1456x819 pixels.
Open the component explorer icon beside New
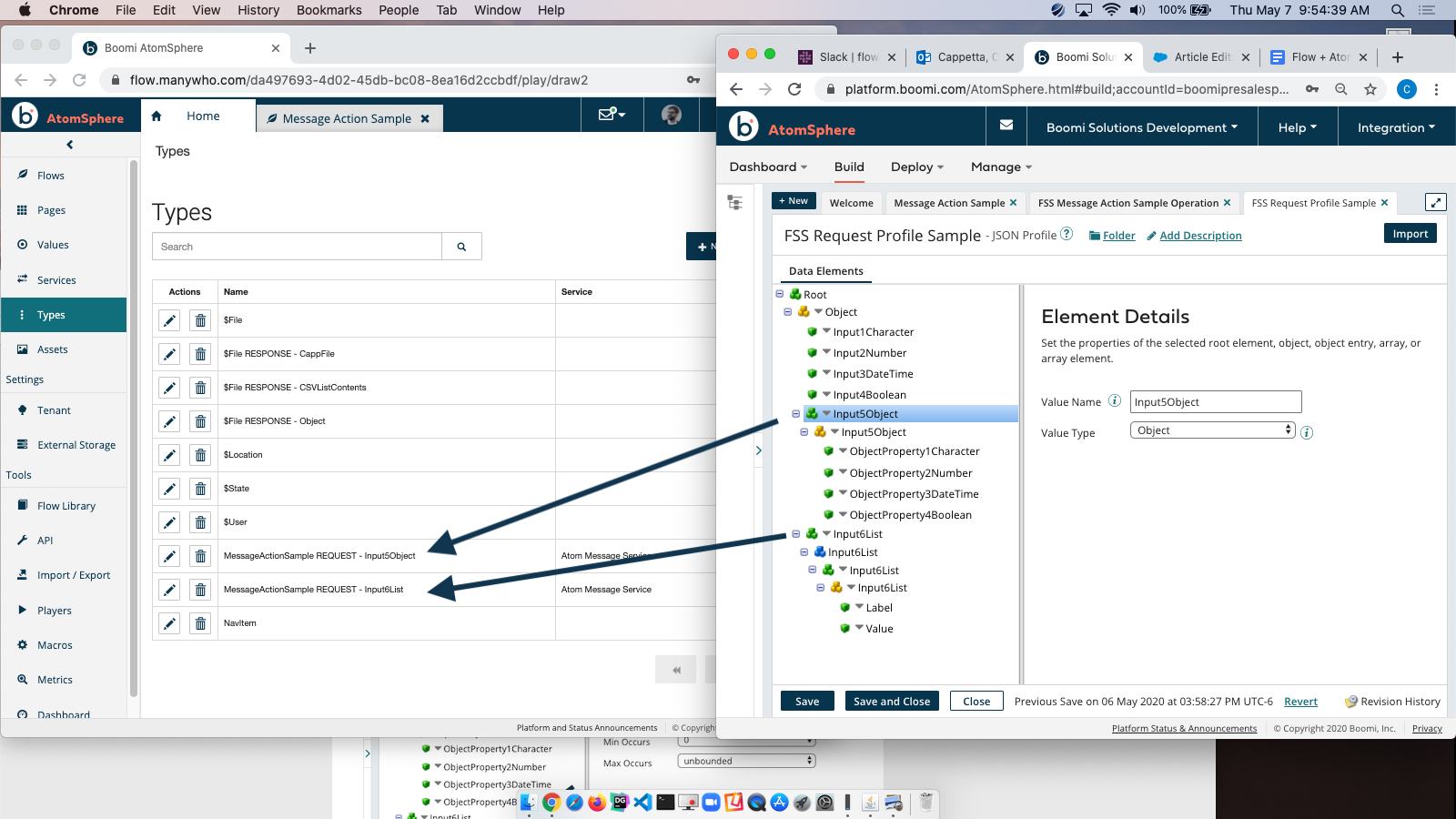coord(735,202)
